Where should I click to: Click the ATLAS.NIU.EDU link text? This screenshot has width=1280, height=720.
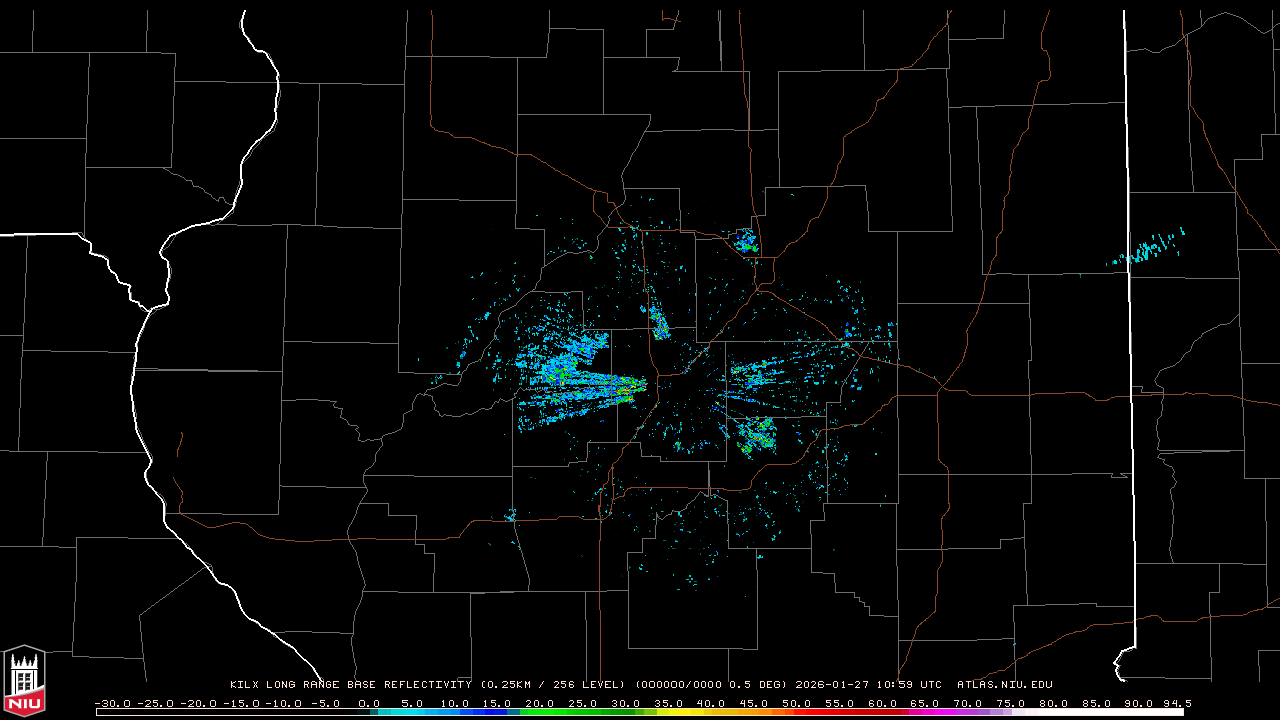coord(1004,685)
